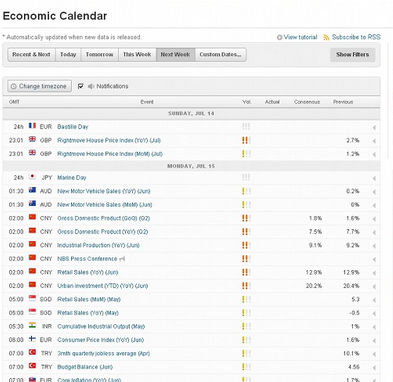Expand Urban Investment row arrow
393x382 pixels.
tap(374, 286)
